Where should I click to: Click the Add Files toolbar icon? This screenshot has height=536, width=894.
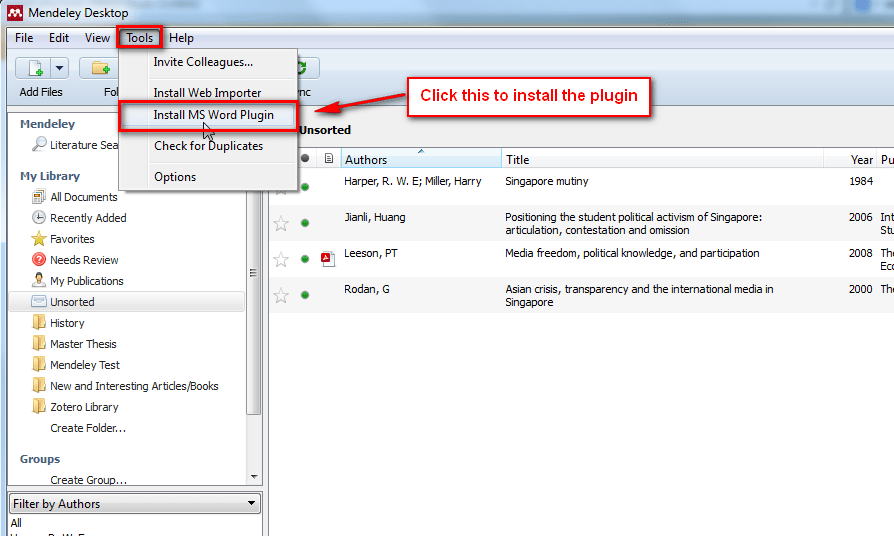coord(34,68)
